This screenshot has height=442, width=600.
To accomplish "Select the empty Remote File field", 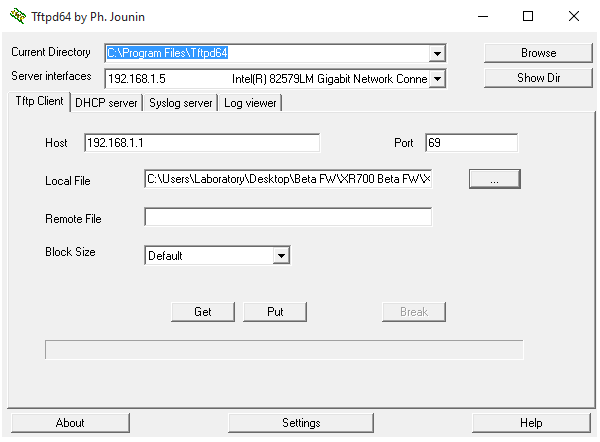I will point(288,217).
